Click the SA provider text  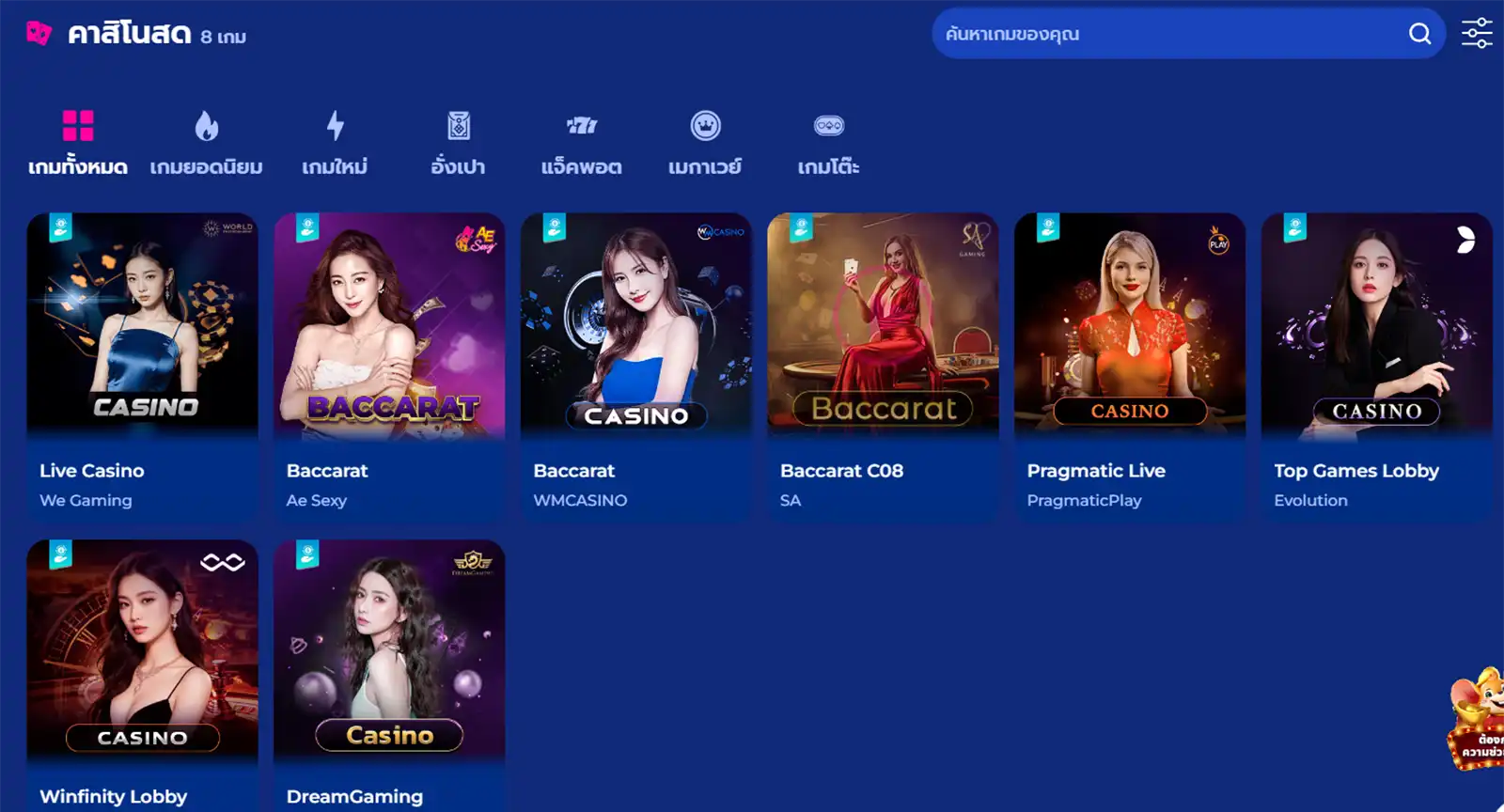[x=791, y=501]
